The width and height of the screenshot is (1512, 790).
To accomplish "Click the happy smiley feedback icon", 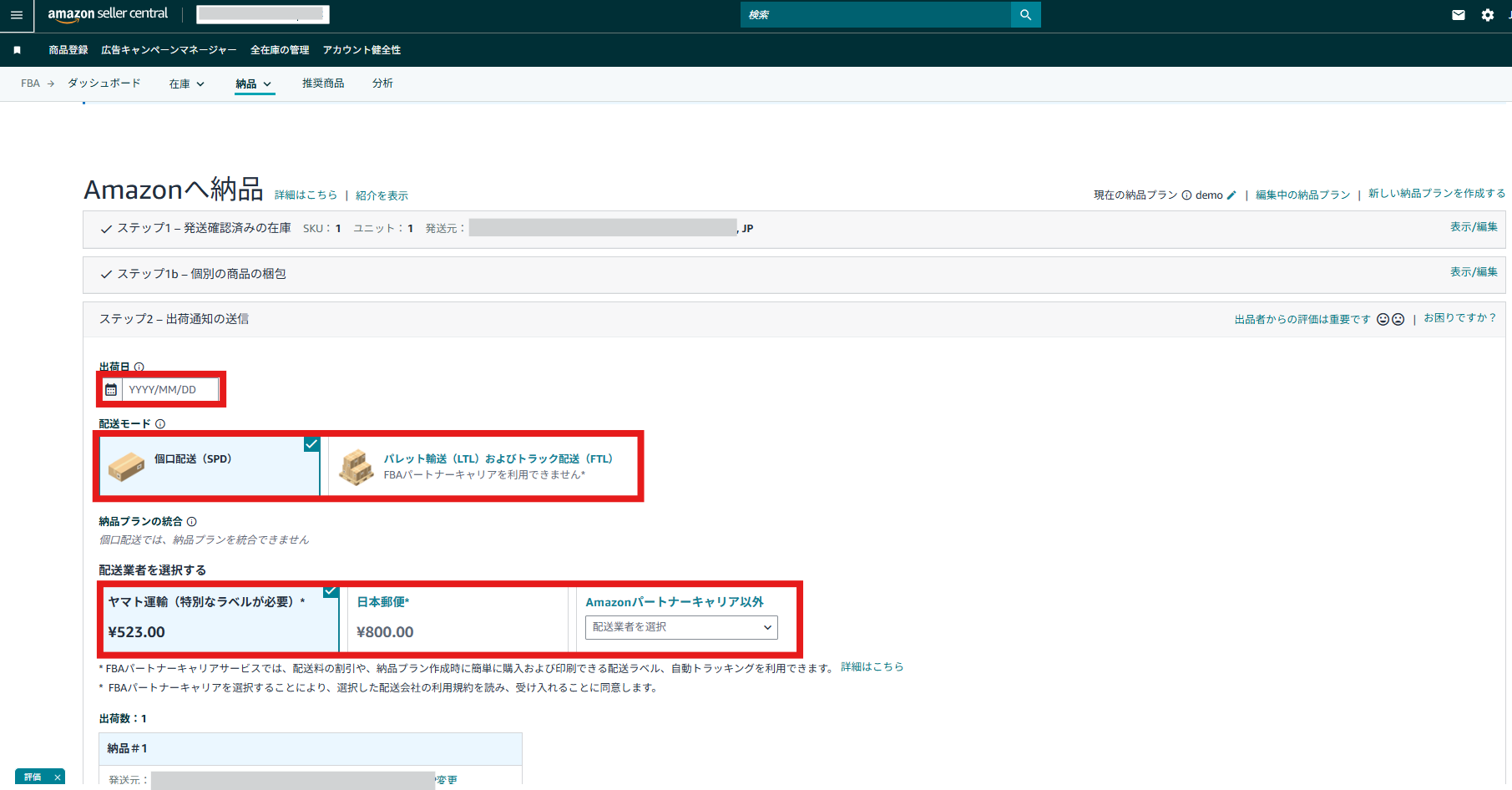I will click(x=1383, y=320).
